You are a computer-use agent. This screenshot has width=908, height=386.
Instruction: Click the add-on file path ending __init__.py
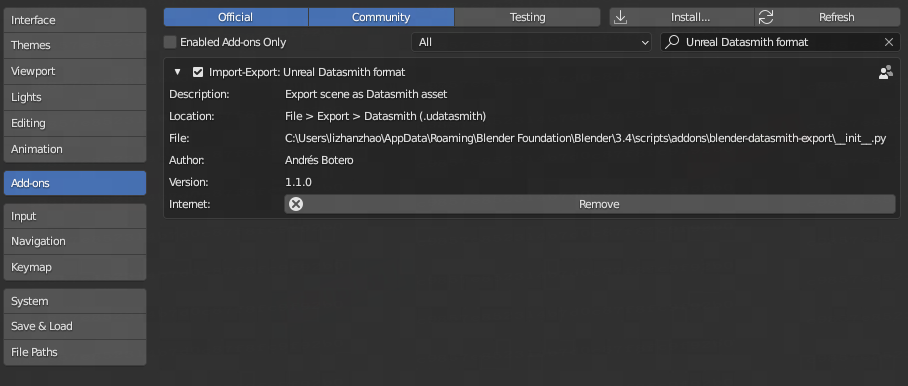pos(585,138)
